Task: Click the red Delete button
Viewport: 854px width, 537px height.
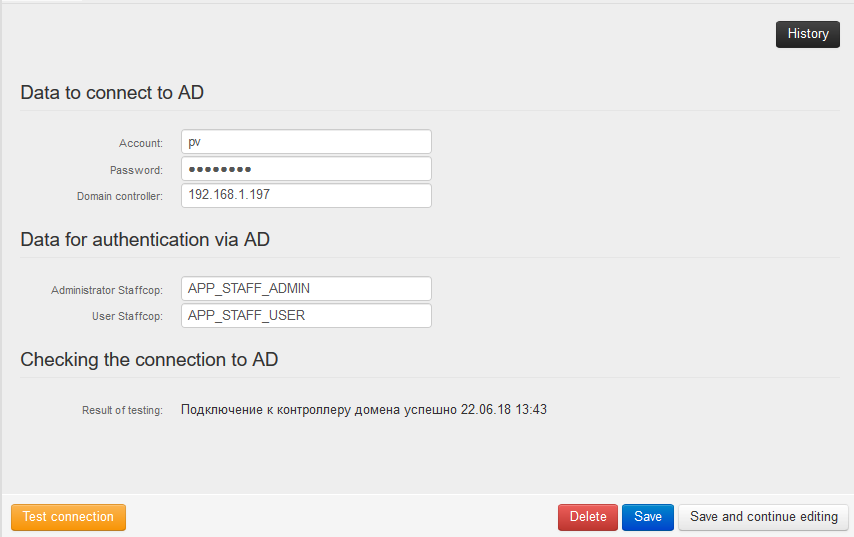Action: tap(588, 517)
